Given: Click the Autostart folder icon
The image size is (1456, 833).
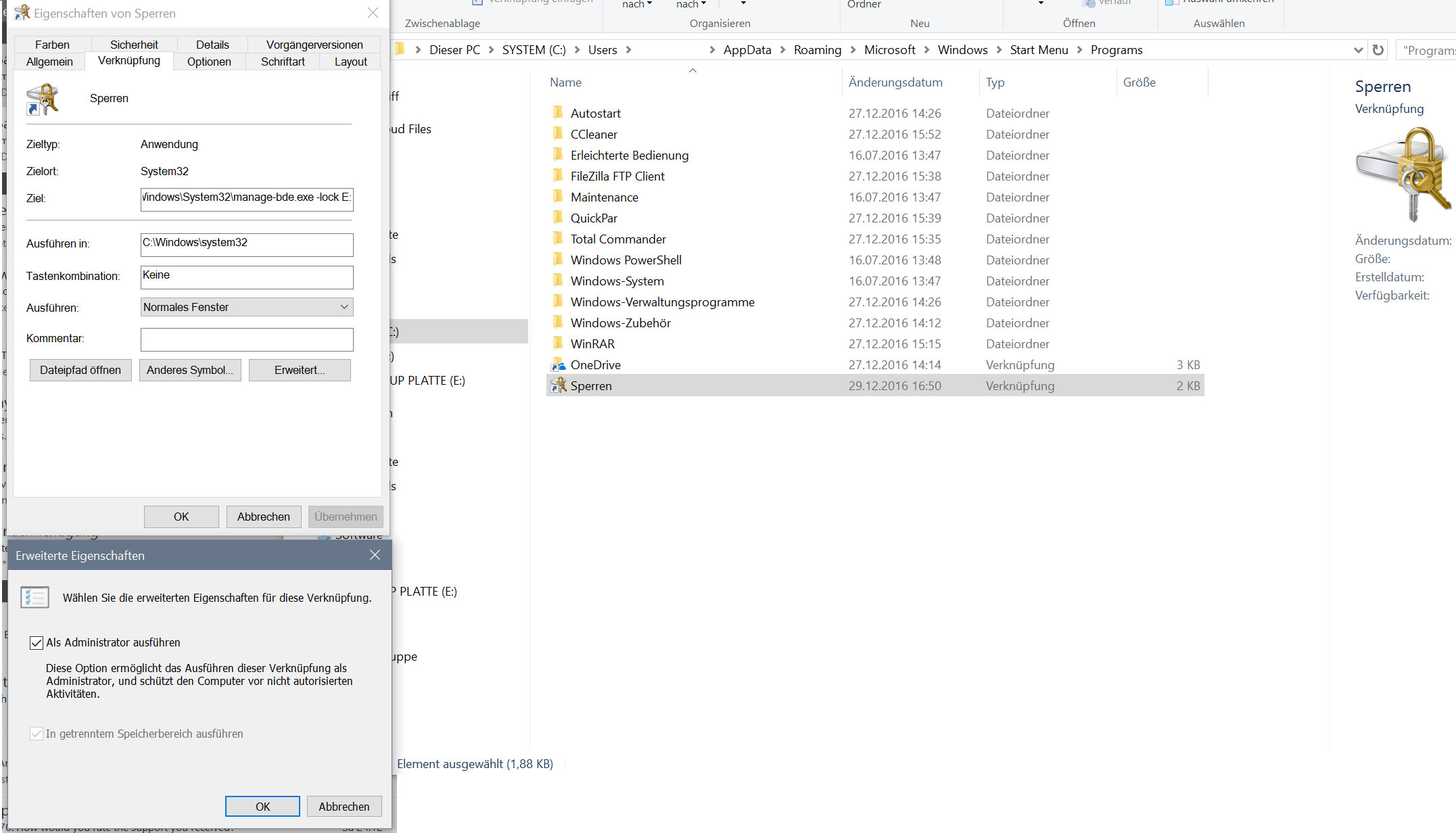Looking at the screenshot, I should click(x=558, y=113).
